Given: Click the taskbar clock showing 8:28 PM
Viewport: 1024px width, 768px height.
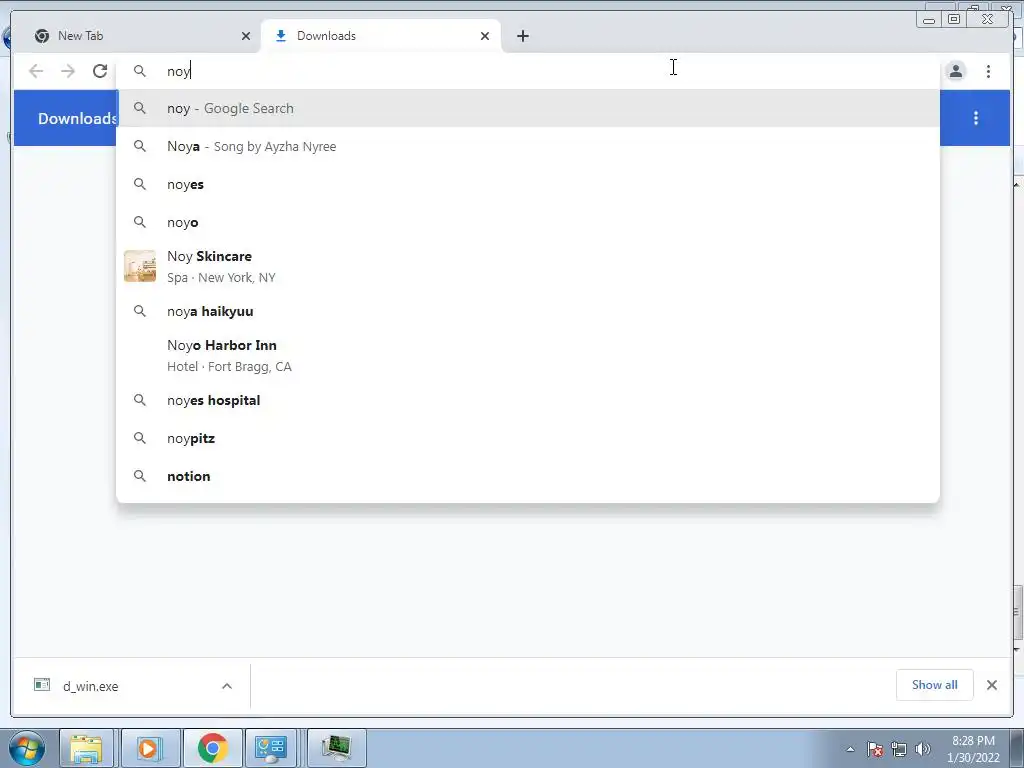Looking at the screenshot, I should [x=973, y=749].
